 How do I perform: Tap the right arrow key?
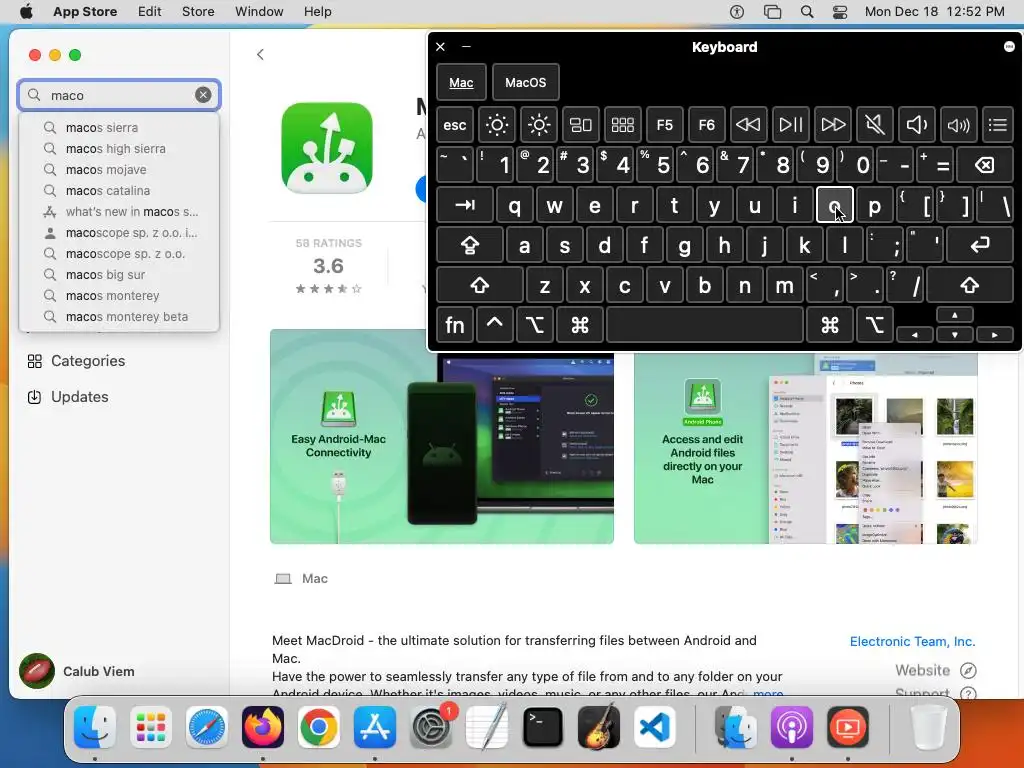click(x=995, y=335)
